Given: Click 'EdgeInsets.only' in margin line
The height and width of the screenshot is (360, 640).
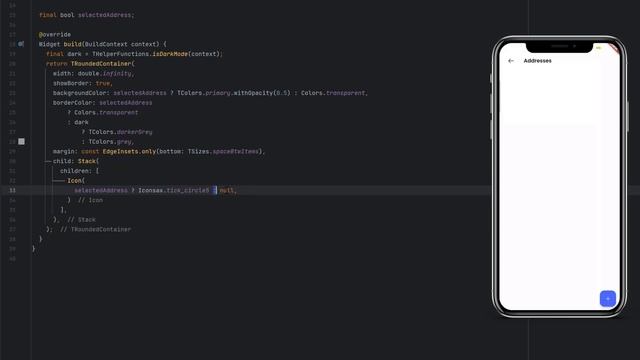Looking at the screenshot, I should click(129, 151).
